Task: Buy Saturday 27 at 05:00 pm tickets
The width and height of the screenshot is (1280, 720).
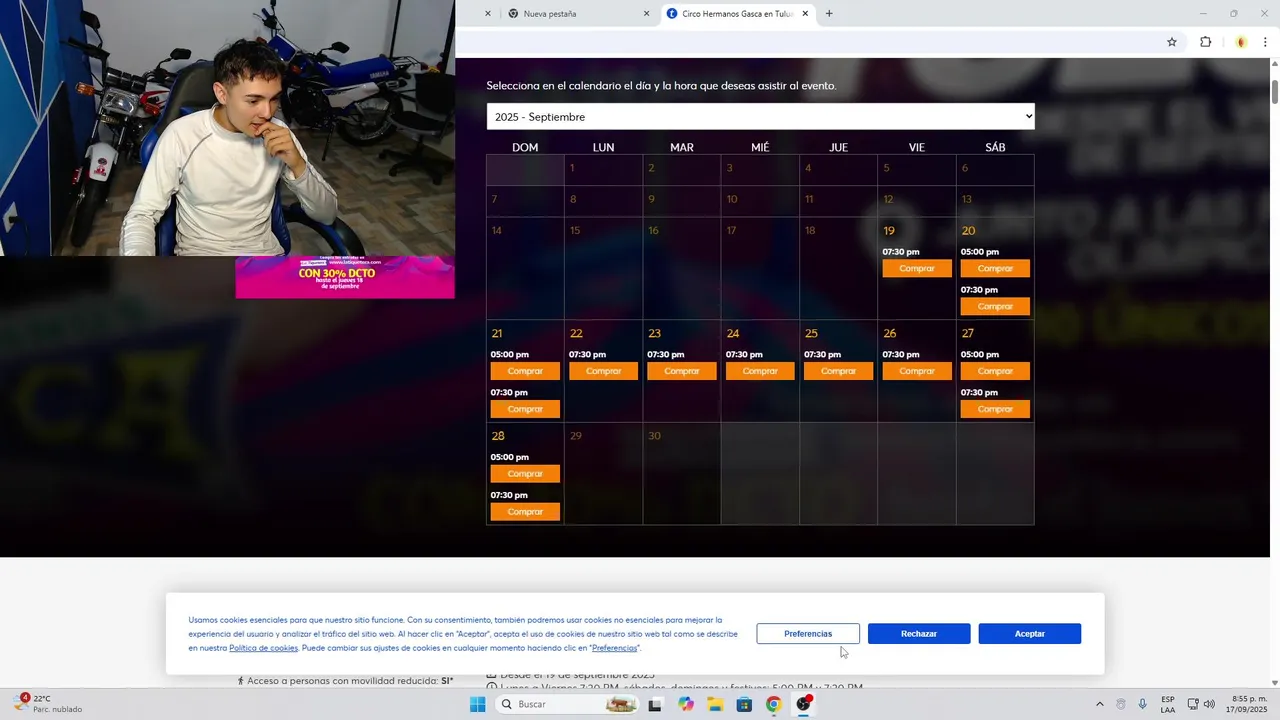Action: tap(995, 371)
